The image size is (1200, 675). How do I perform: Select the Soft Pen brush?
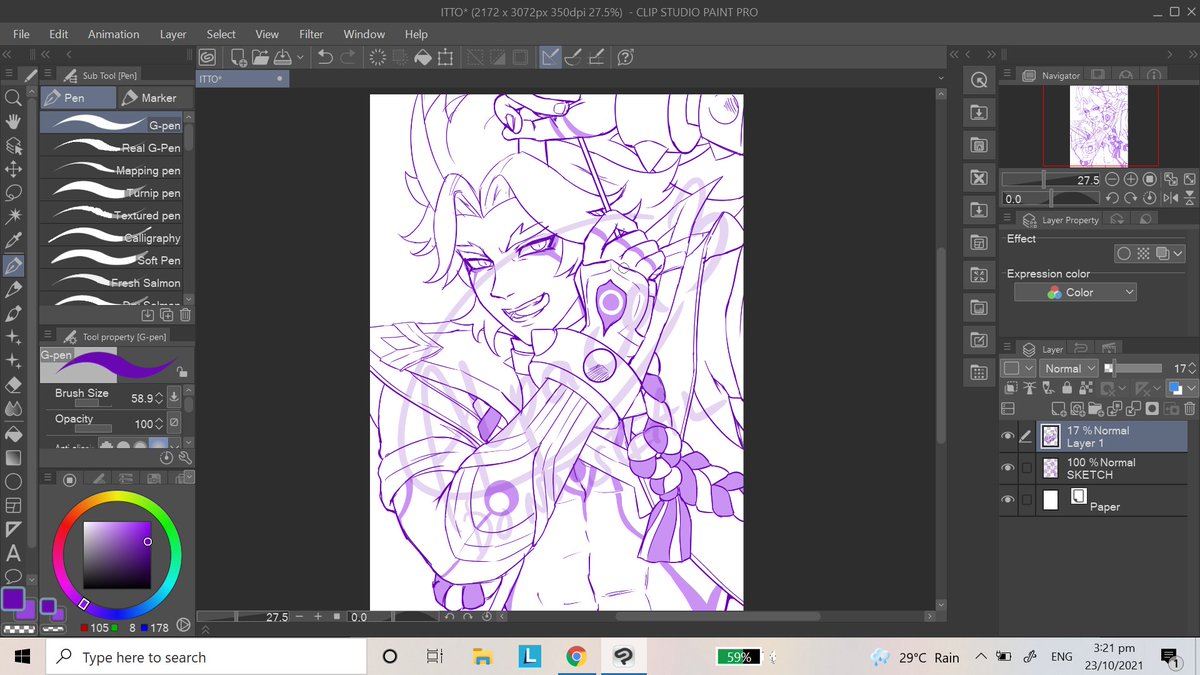112,260
